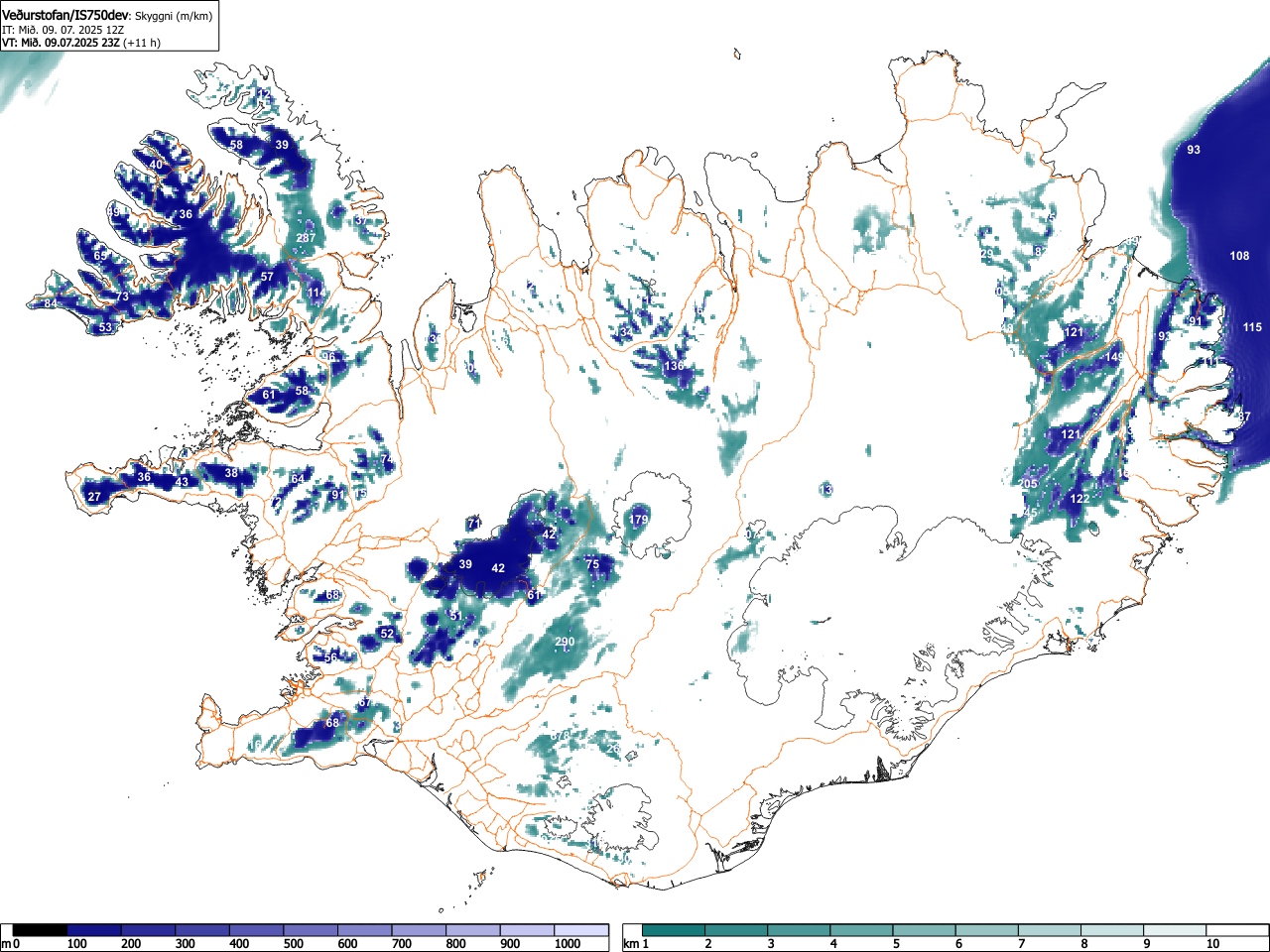This screenshot has height=952, width=1270.
Task: Click the value '27' at Snæfellsnes western tip
Action: pyautogui.click(x=94, y=497)
